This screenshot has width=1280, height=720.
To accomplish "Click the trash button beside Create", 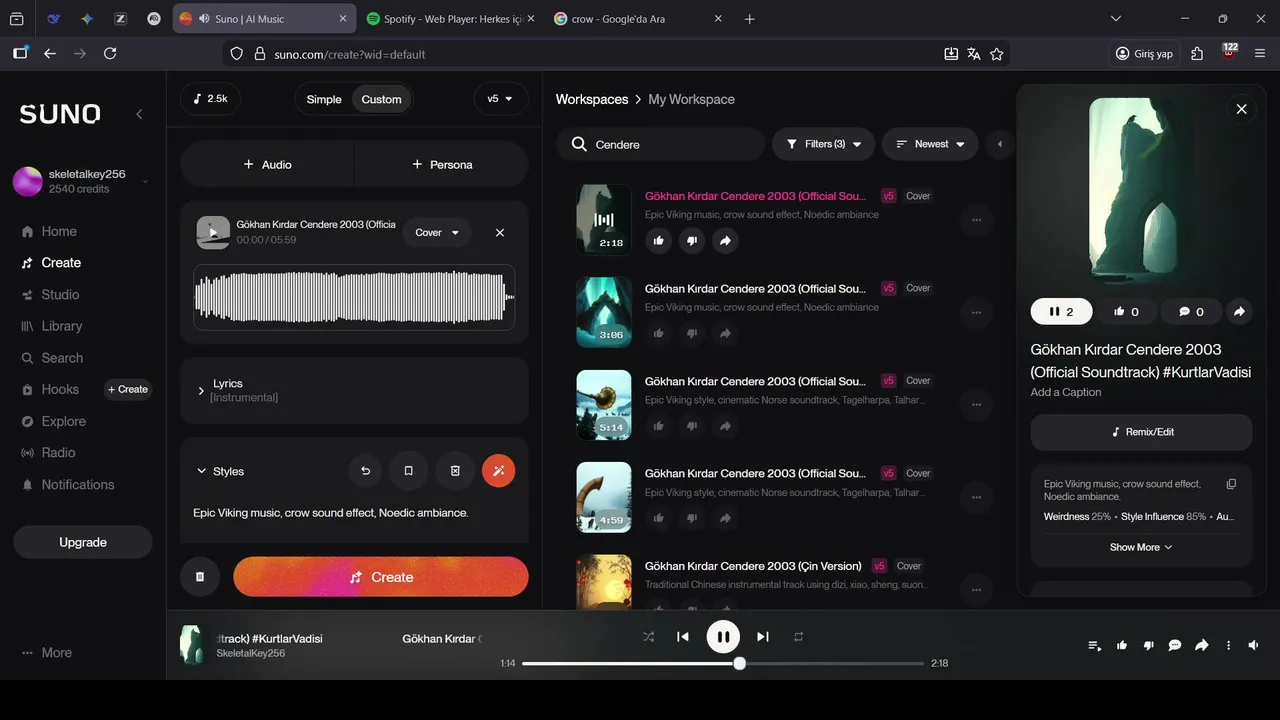I will coord(200,577).
